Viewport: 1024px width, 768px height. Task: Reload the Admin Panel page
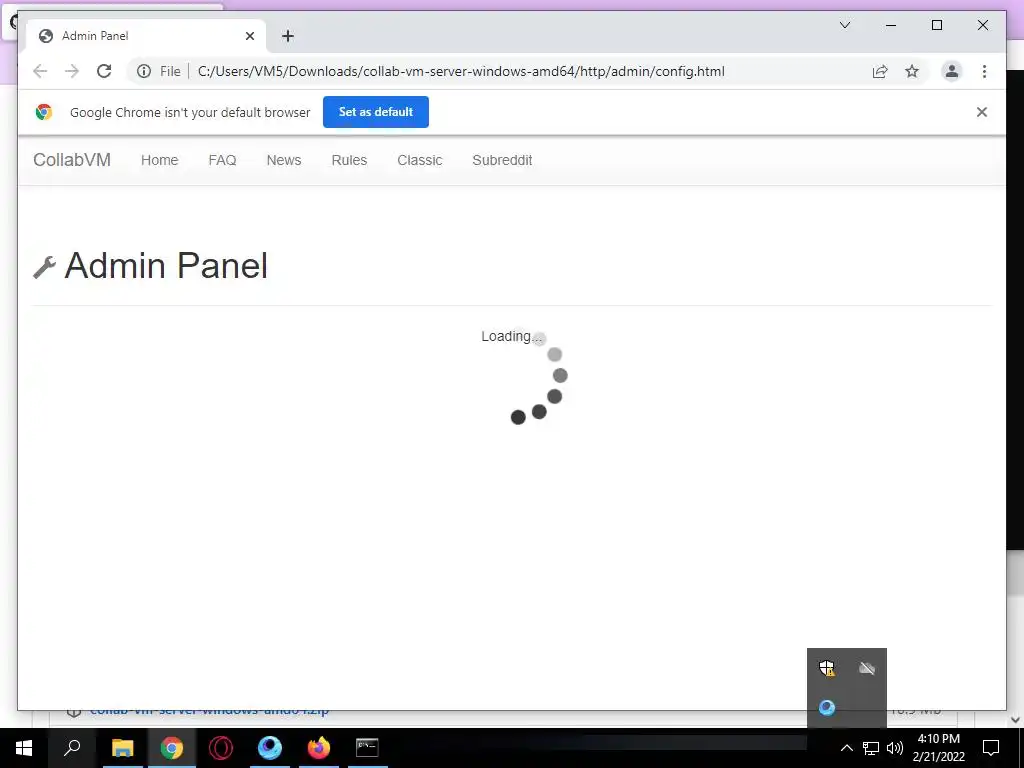coord(104,71)
